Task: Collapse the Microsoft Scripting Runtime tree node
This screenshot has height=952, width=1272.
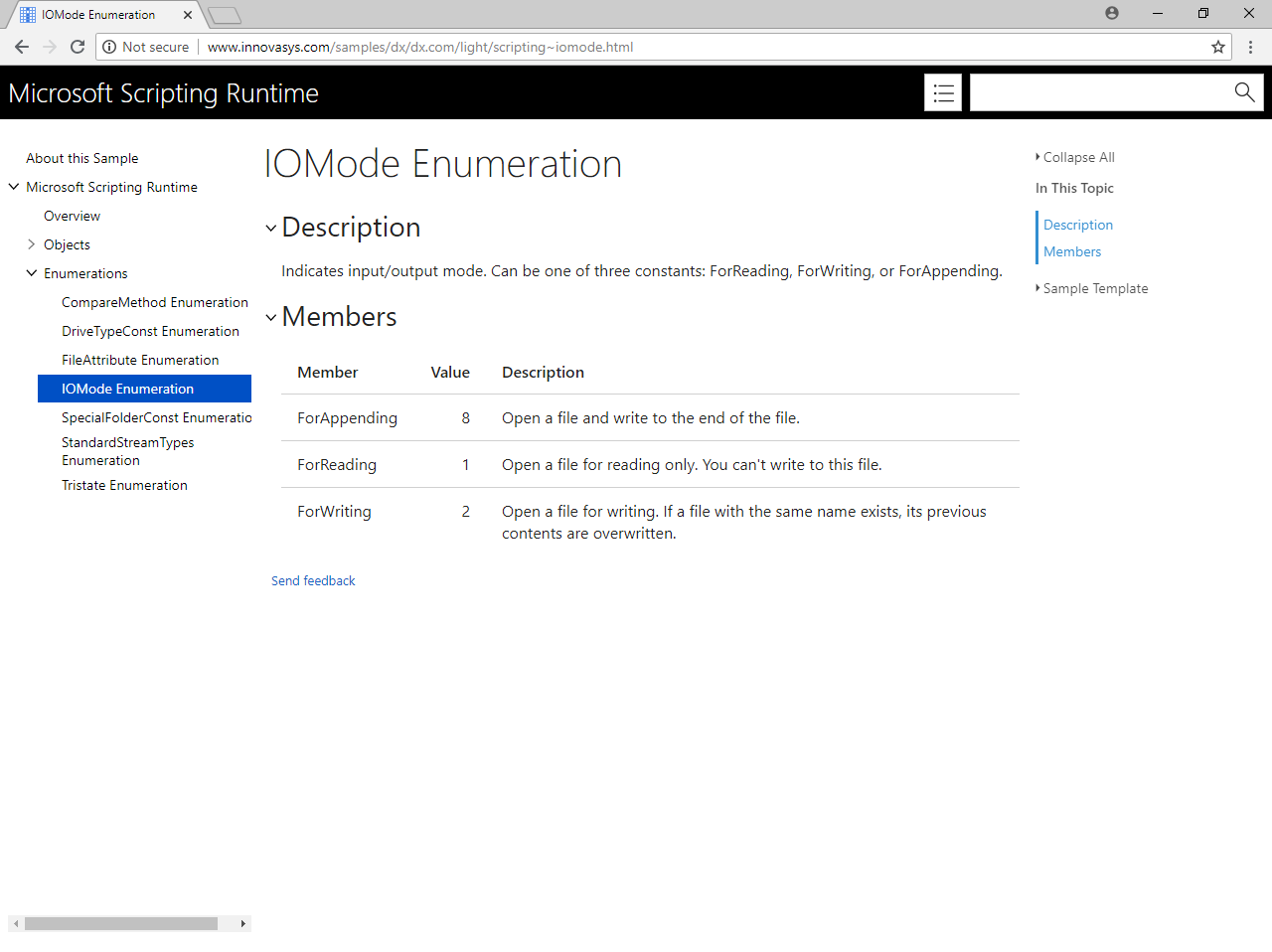Action: [x=14, y=187]
